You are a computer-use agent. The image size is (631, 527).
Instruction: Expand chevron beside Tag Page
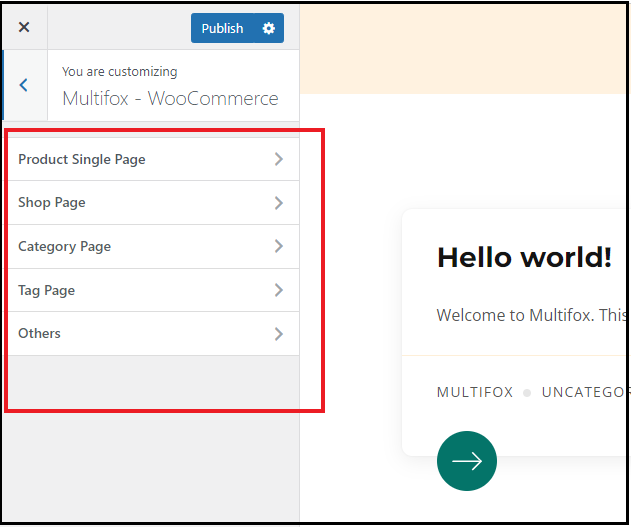(278, 290)
